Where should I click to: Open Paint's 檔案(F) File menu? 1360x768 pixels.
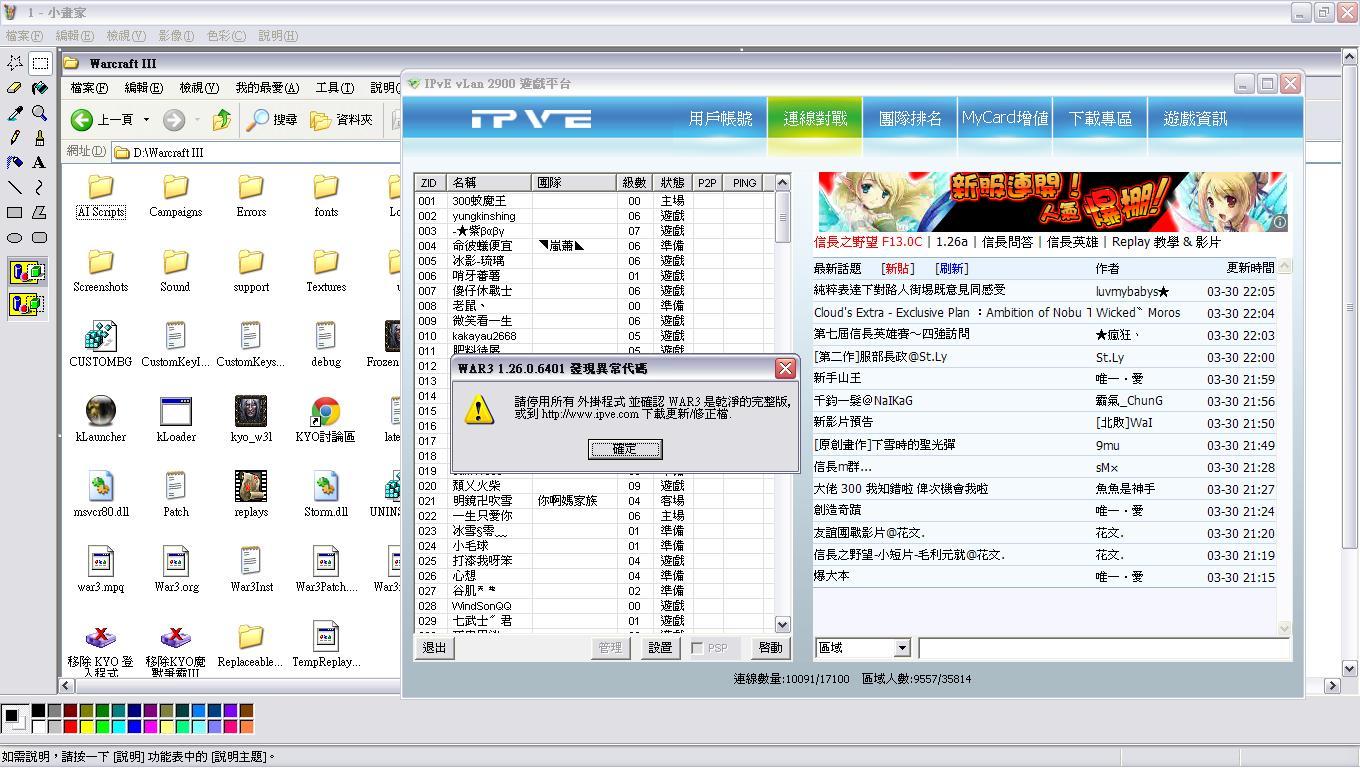(24, 36)
